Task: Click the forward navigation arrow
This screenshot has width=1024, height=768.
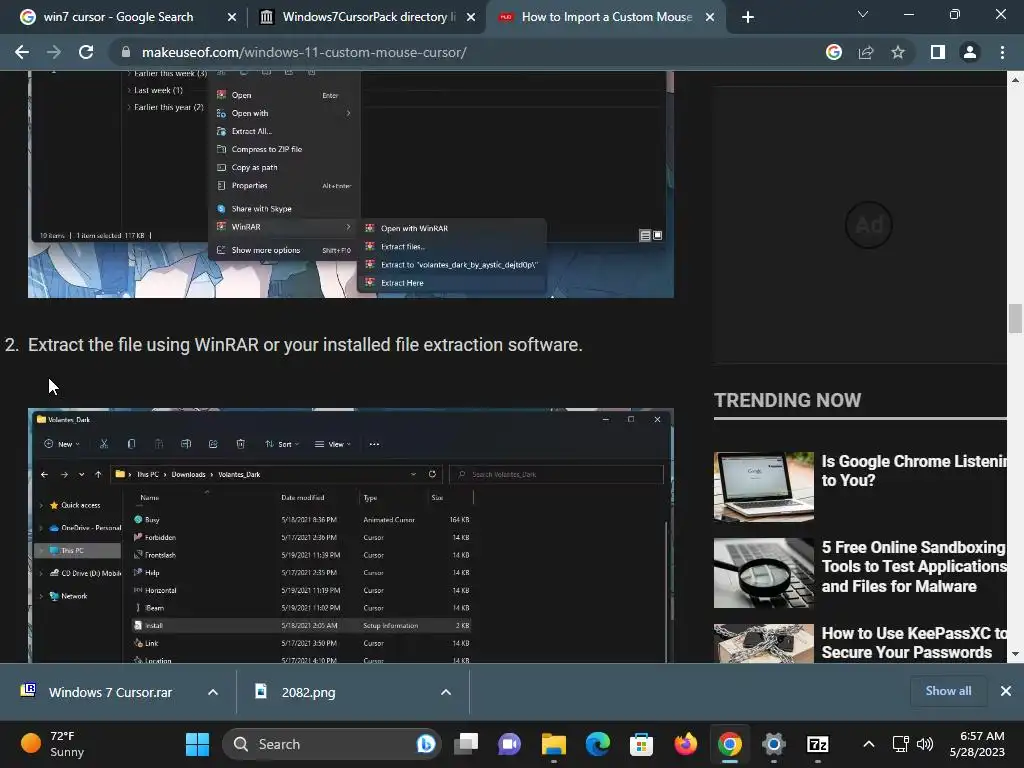Action: pos(54,52)
